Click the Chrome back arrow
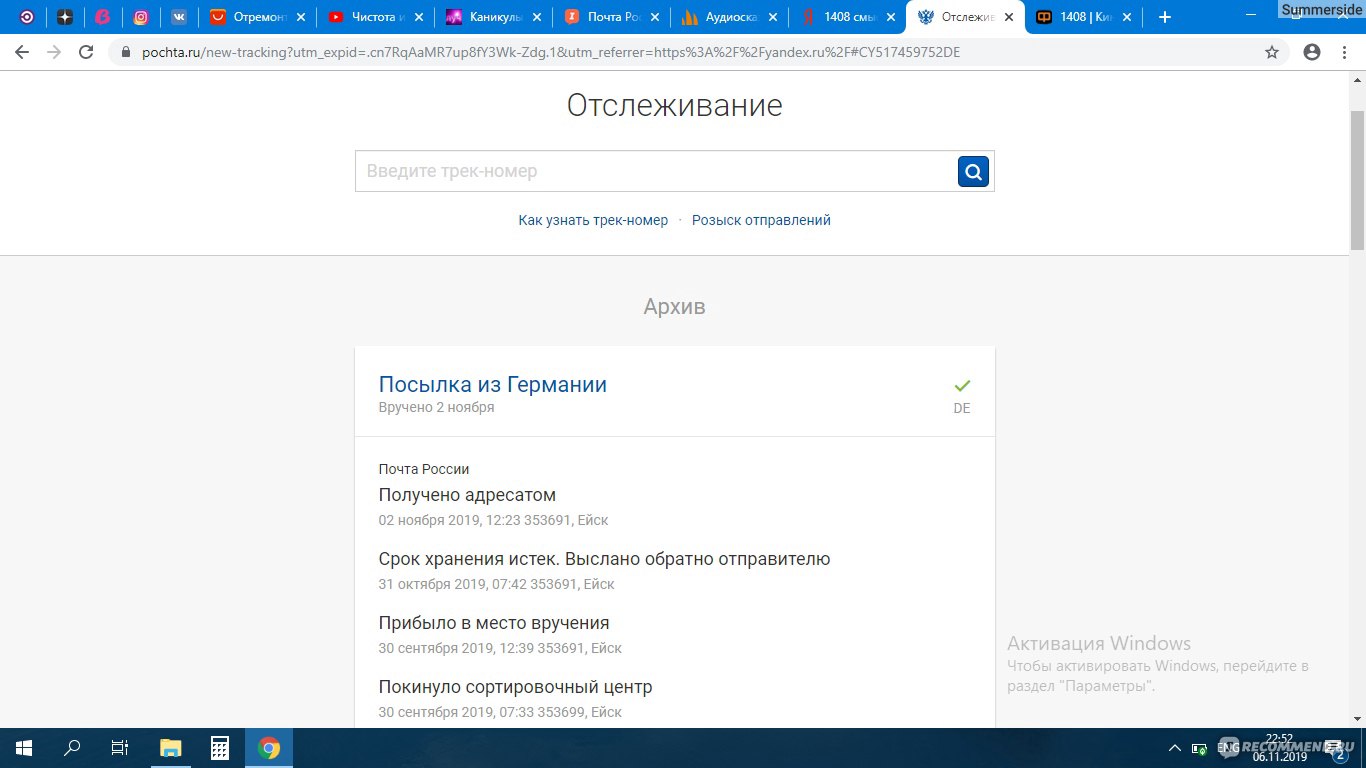Image resolution: width=1366 pixels, height=768 pixels. [22, 52]
